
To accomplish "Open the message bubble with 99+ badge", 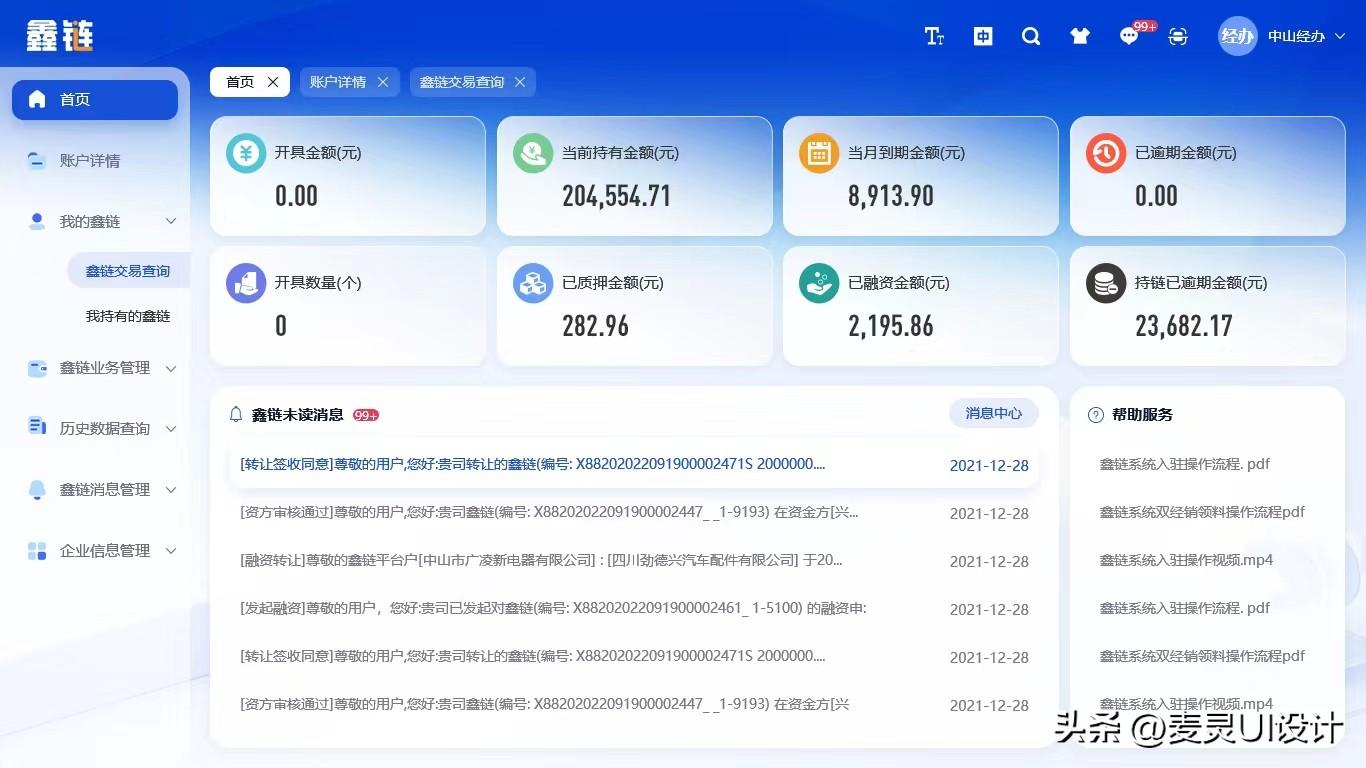I will pos(1130,37).
